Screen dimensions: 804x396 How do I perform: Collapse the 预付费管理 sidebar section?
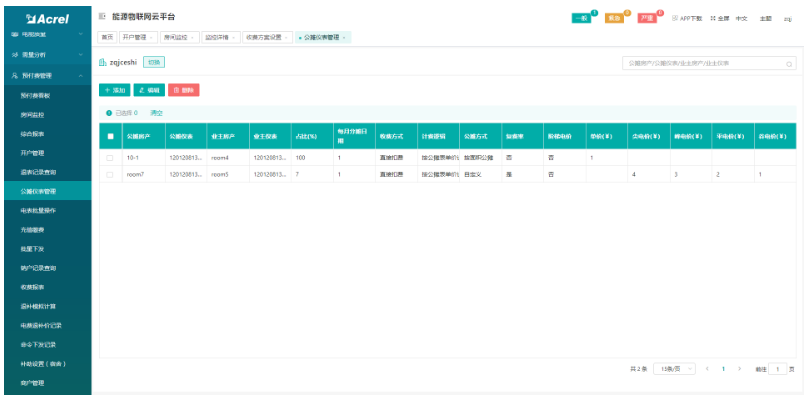(48, 75)
